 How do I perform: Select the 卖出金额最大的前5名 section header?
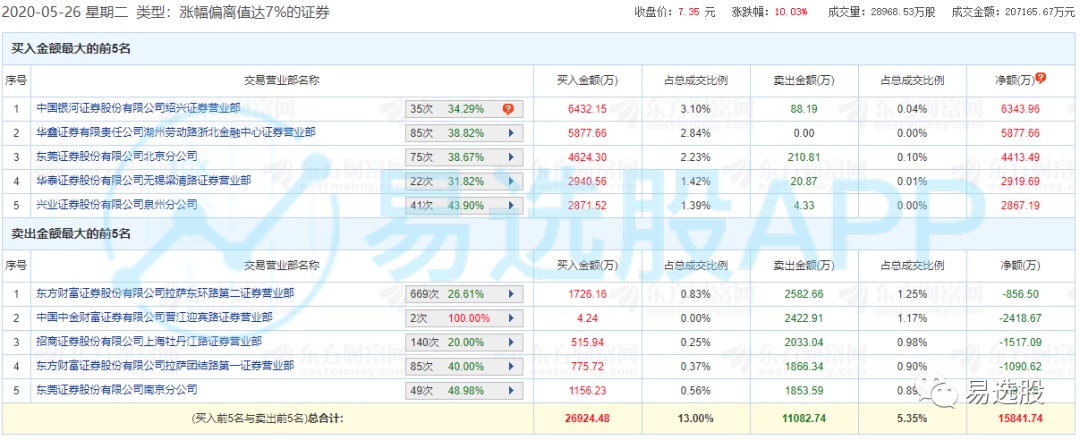click(71, 234)
